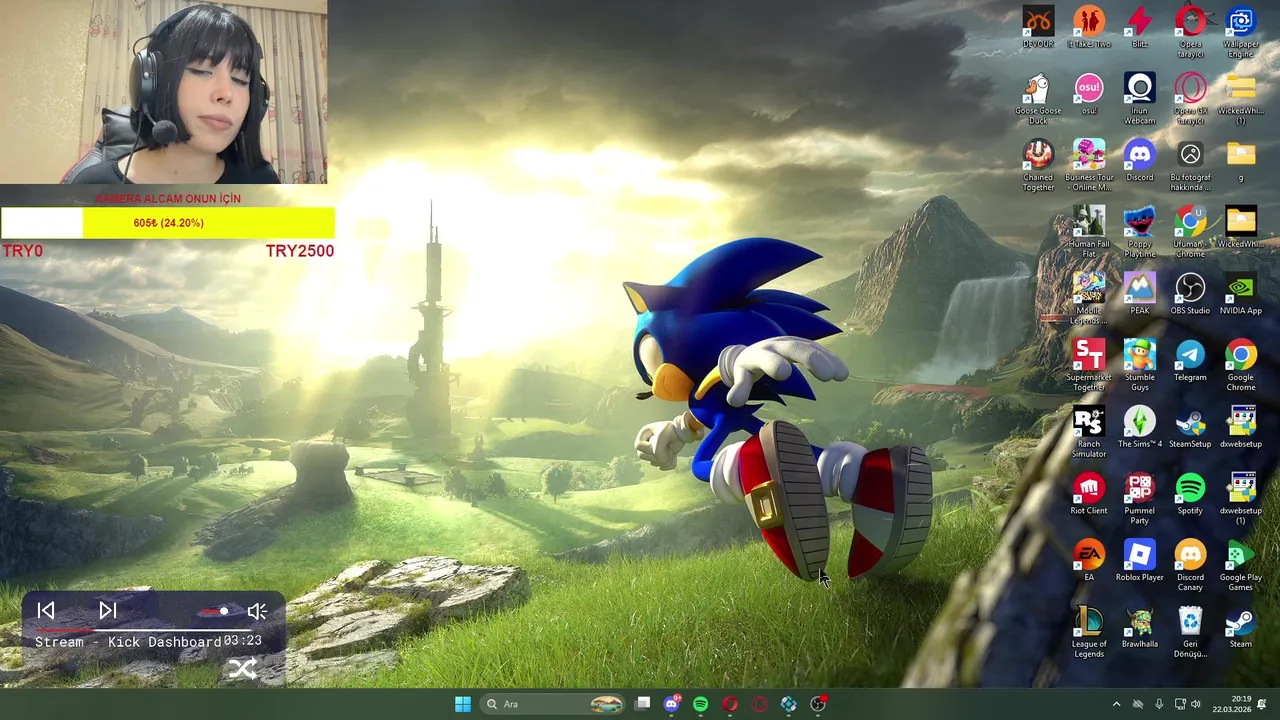
Task: Select the Wallpaper Engine desktop icon
Action: (1240, 32)
